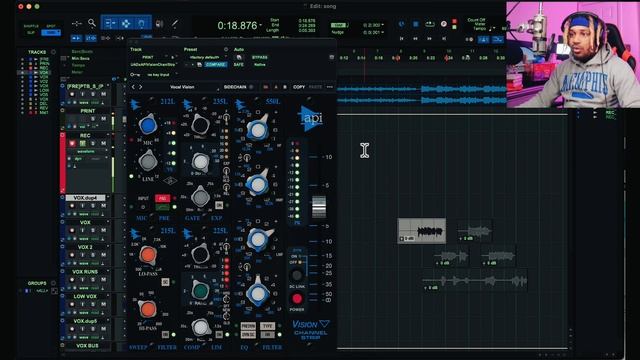Toggle the gate IN button
The height and width of the screenshot is (360, 640).
pyautogui.click(x=219, y=205)
